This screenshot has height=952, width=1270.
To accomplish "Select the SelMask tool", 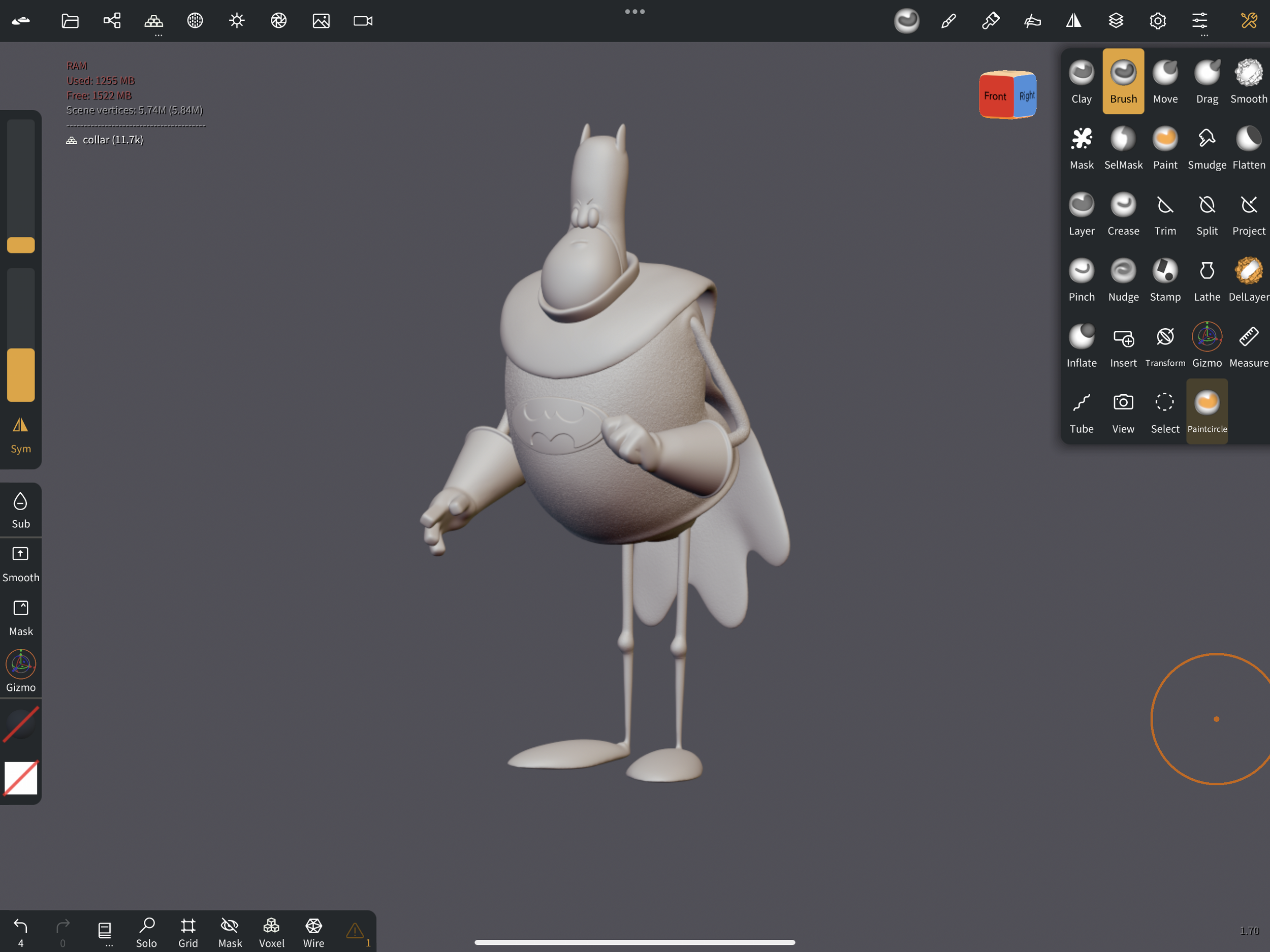I will [1123, 147].
